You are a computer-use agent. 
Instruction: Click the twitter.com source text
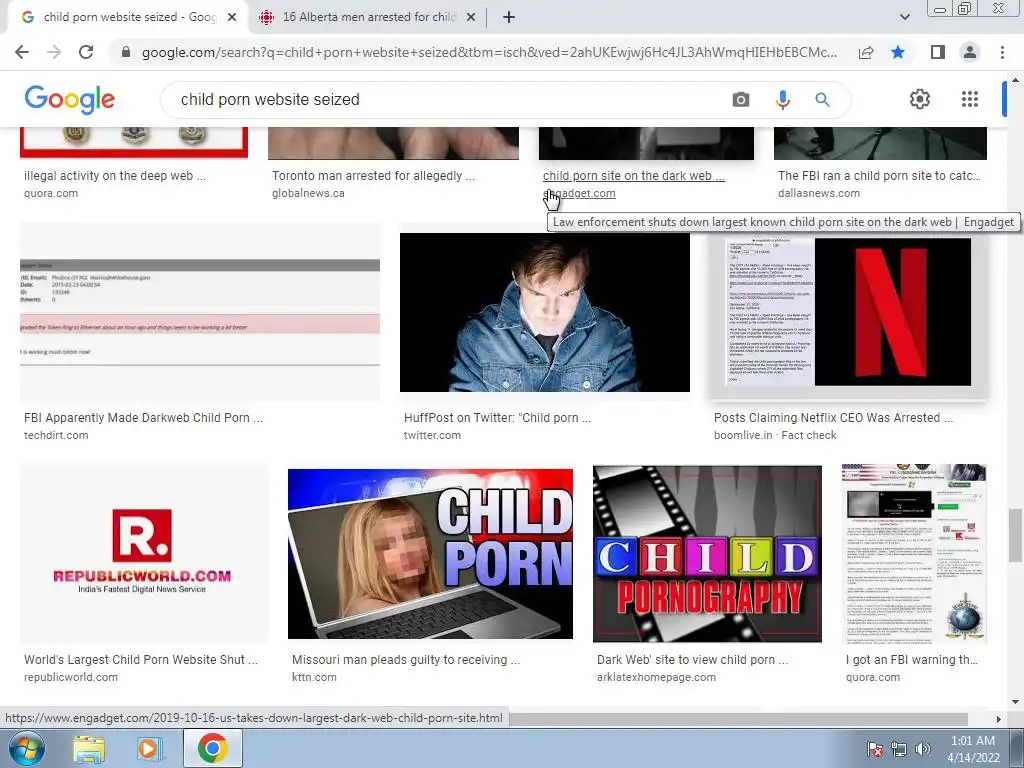pos(432,436)
